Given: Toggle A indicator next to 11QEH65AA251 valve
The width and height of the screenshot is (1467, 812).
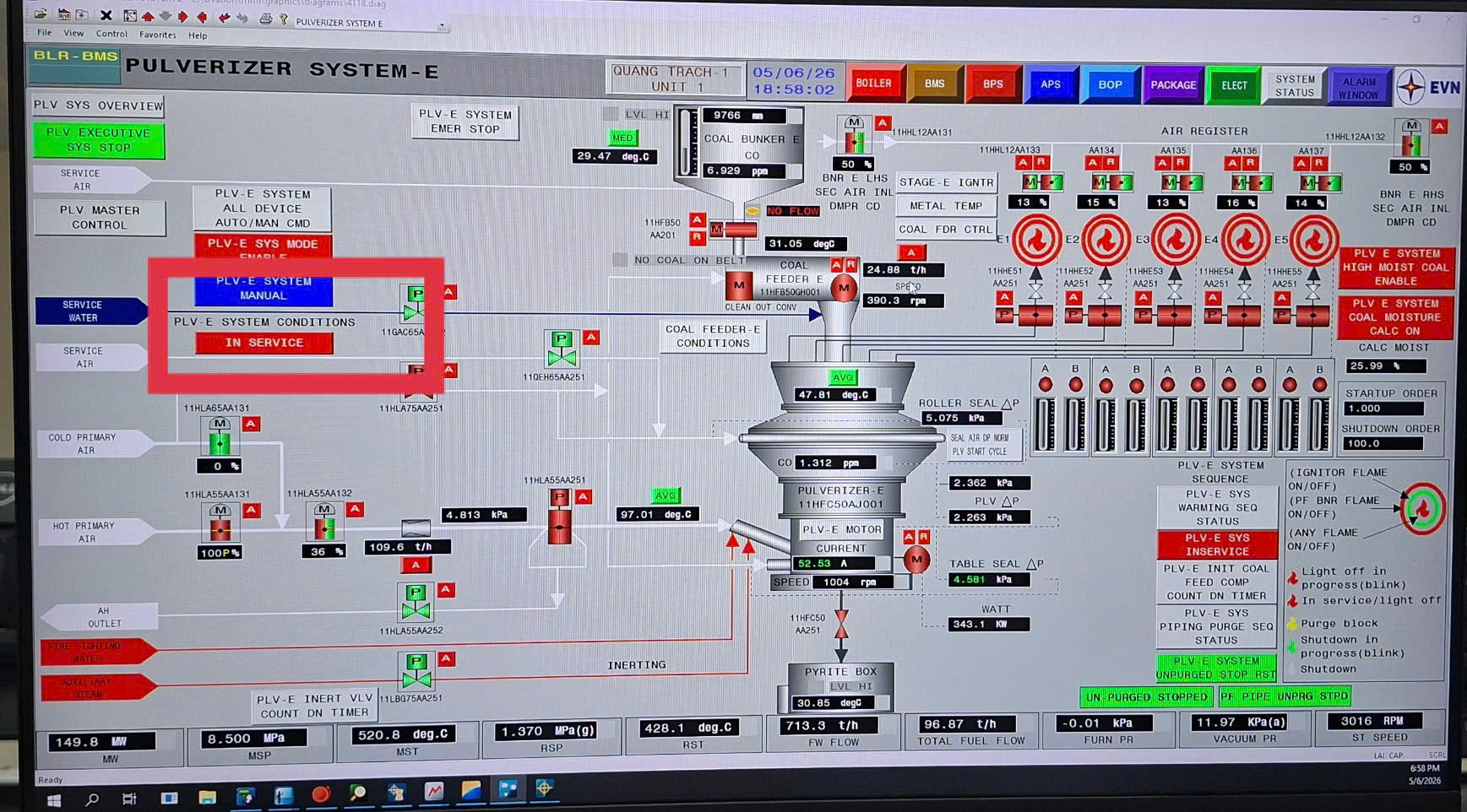Looking at the screenshot, I should [592, 338].
